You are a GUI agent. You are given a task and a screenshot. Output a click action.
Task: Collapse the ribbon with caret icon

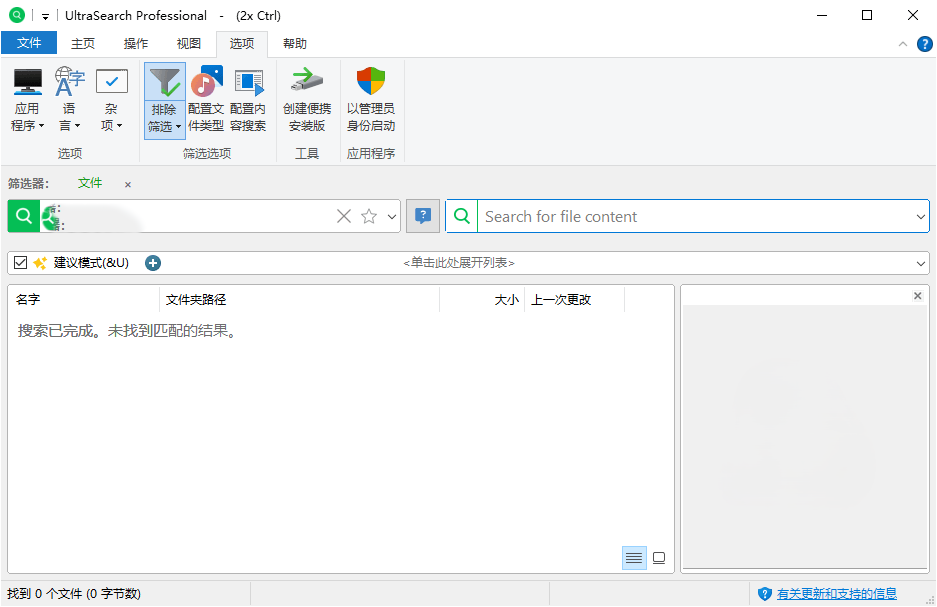tap(903, 44)
